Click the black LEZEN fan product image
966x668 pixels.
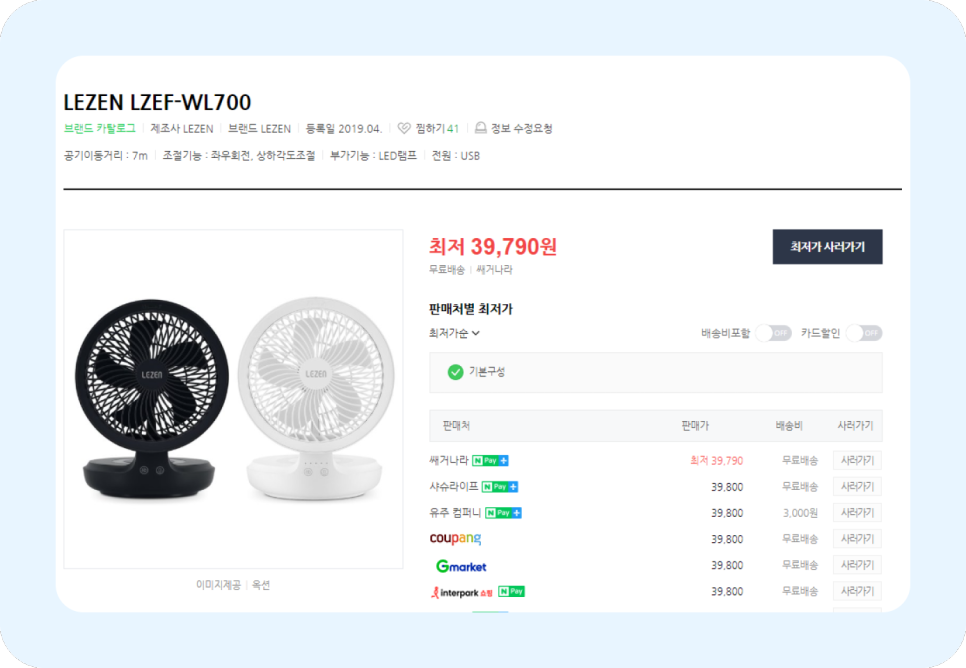152,399
